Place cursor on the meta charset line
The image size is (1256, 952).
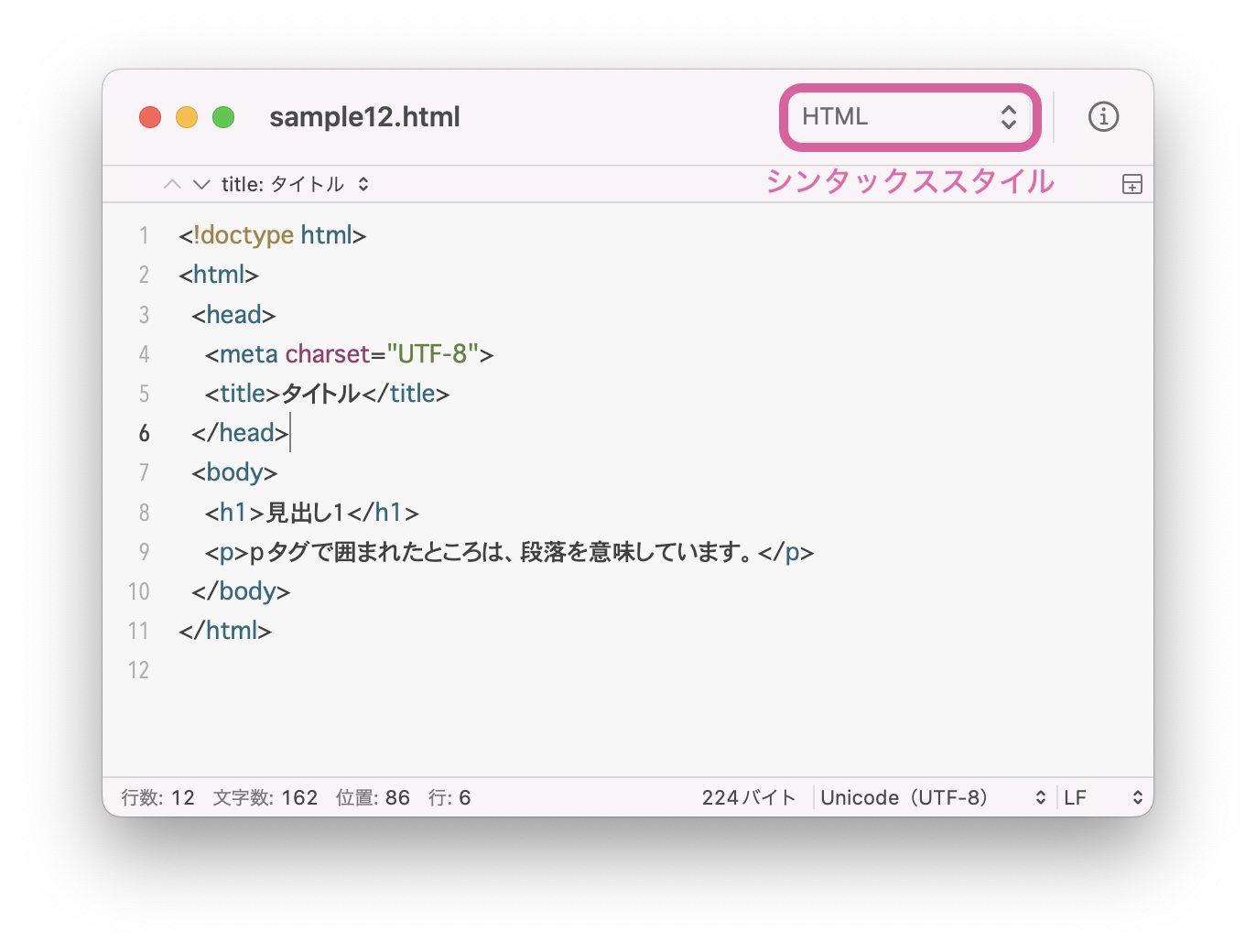(349, 354)
